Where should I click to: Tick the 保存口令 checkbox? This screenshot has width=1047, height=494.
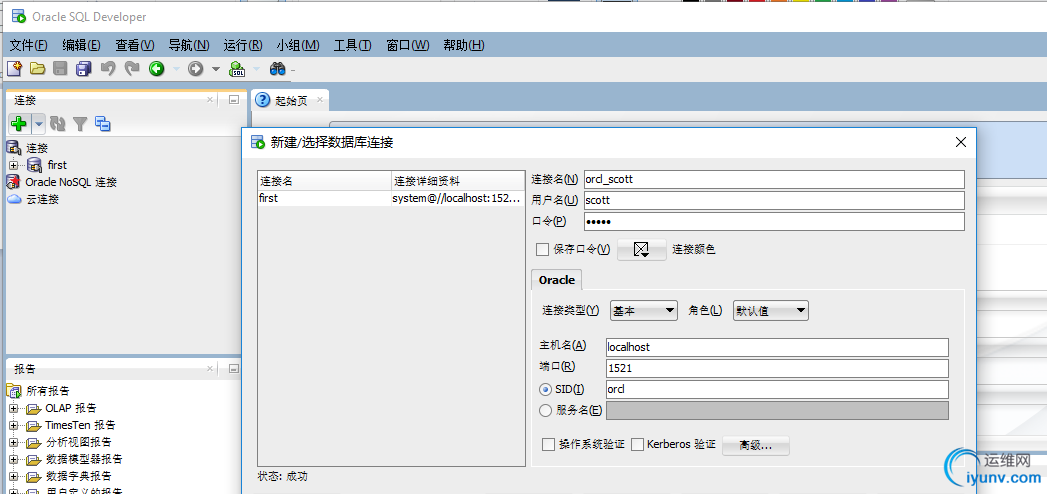[x=542, y=249]
